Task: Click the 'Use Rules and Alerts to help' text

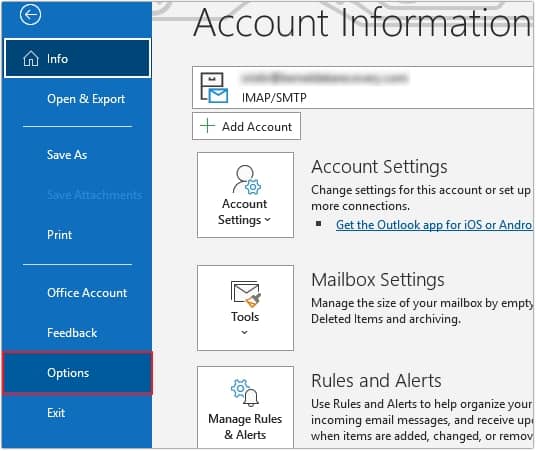Action: pyautogui.click(x=422, y=420)
